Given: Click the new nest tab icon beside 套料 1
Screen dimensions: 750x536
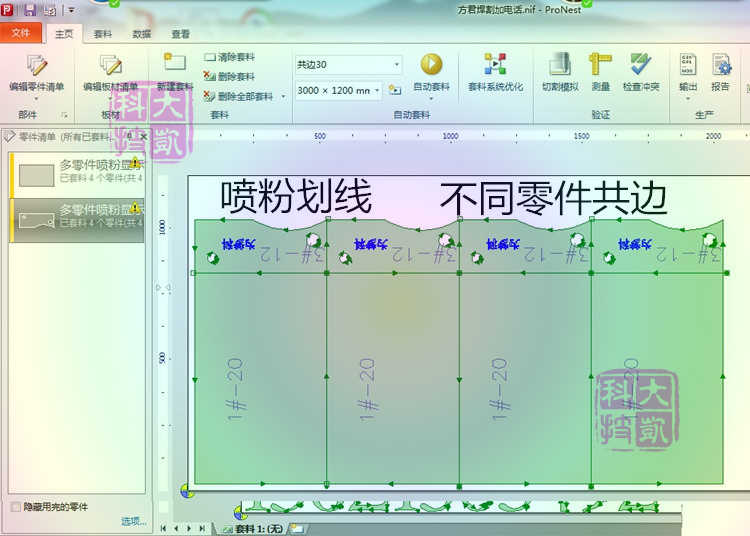Looking at the screenshot, I should [x=297, y=528].
